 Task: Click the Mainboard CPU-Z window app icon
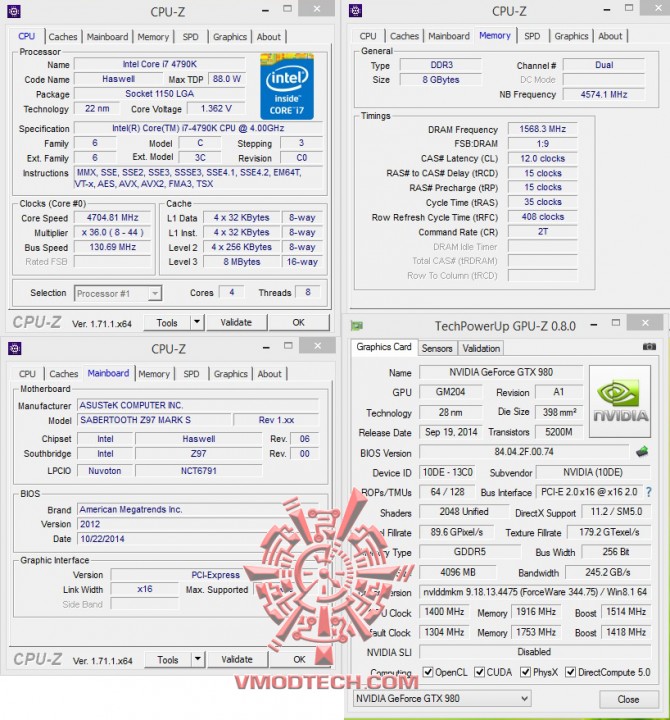[15, 349]
